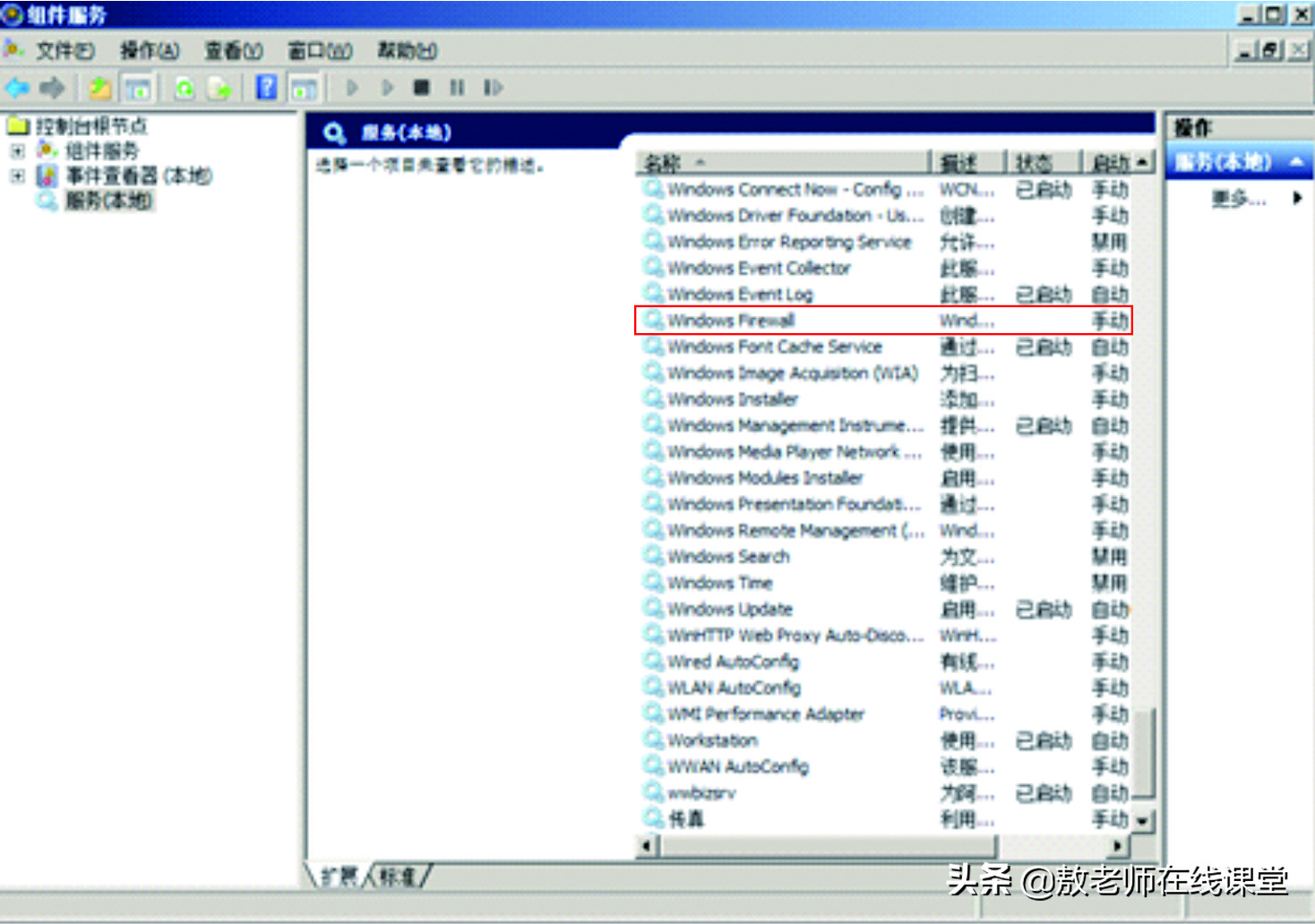The image size is (1315, 924).
Task: Select 服务(本地) in the tree
Action: point(108,201)
